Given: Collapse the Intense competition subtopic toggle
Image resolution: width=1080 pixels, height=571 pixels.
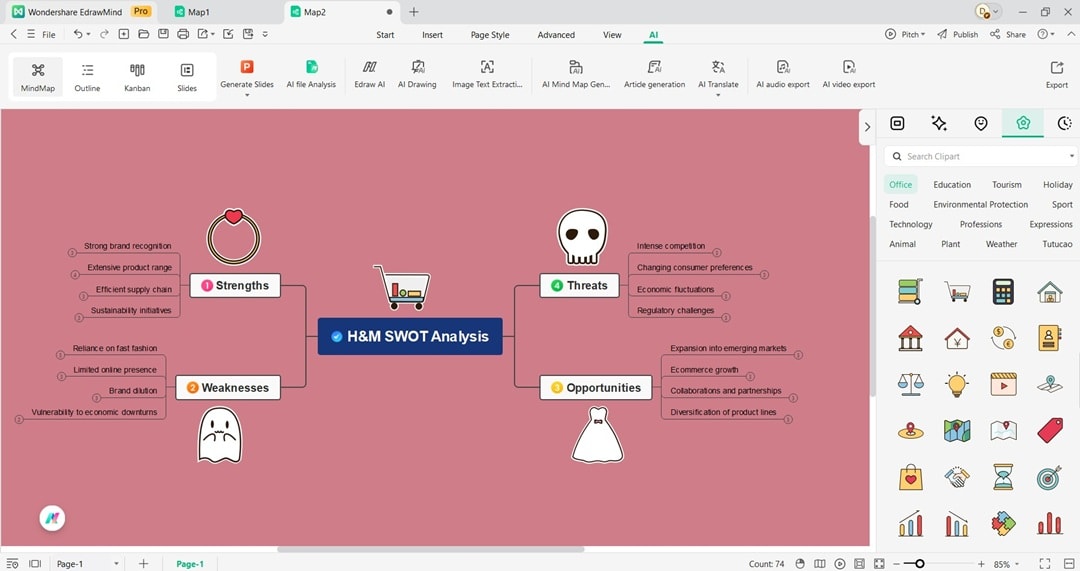Looking at the screenshot, I should 716,253.
